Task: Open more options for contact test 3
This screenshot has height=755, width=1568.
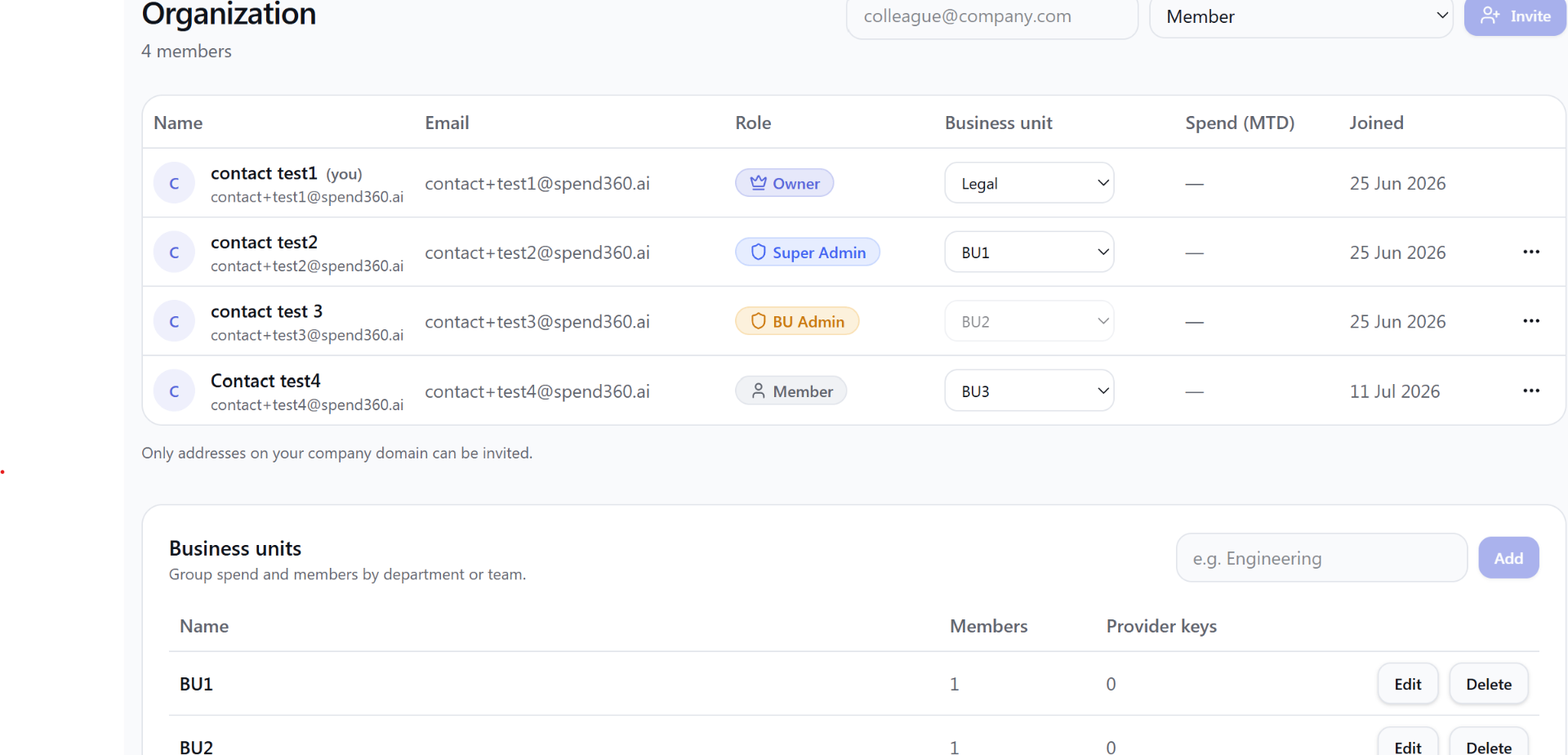Action: (x=1531, y=321)
